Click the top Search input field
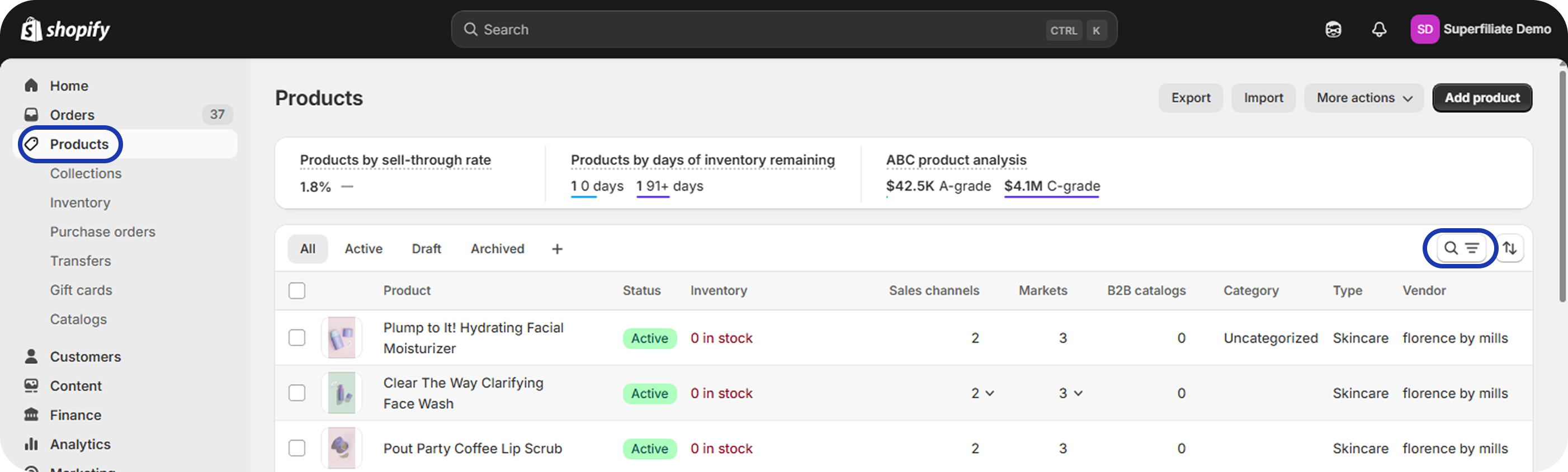Image resolution: width=1568 pixels, height=472 pixels. [784, 29]
